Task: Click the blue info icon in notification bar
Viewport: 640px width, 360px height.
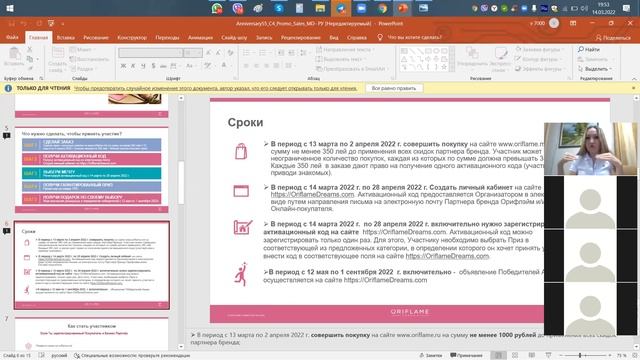Action: [8, 88]
